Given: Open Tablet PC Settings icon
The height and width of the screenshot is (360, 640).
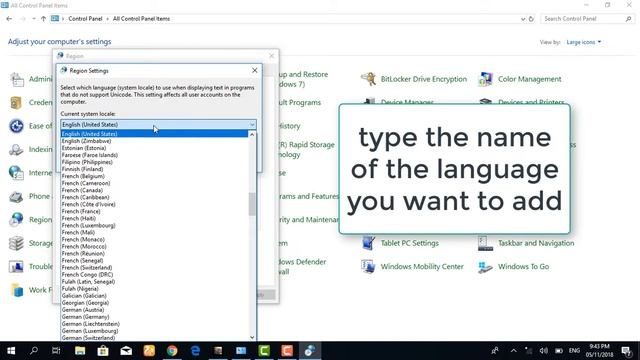Looking at the screenshot, I should 368,243.
